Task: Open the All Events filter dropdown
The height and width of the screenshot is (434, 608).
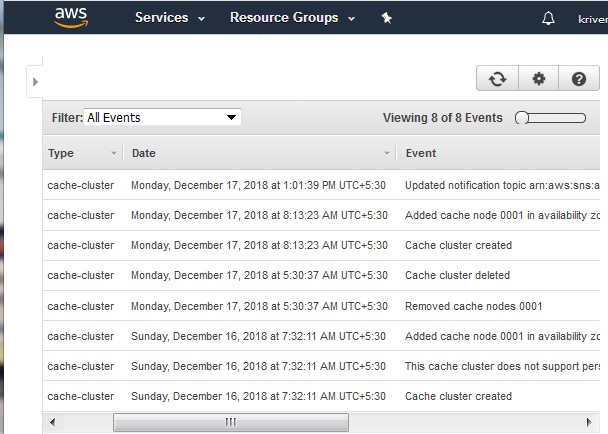Action: 162,117
